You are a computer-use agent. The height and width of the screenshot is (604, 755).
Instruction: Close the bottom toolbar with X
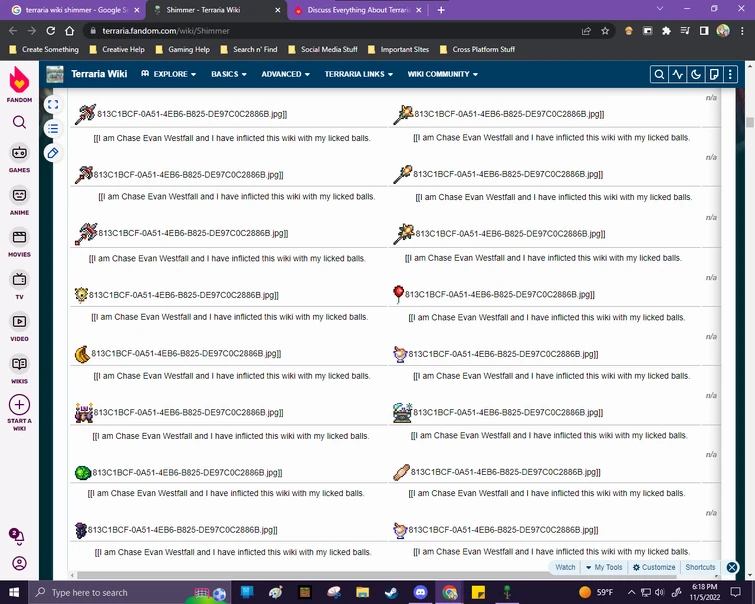coord(732,567)
